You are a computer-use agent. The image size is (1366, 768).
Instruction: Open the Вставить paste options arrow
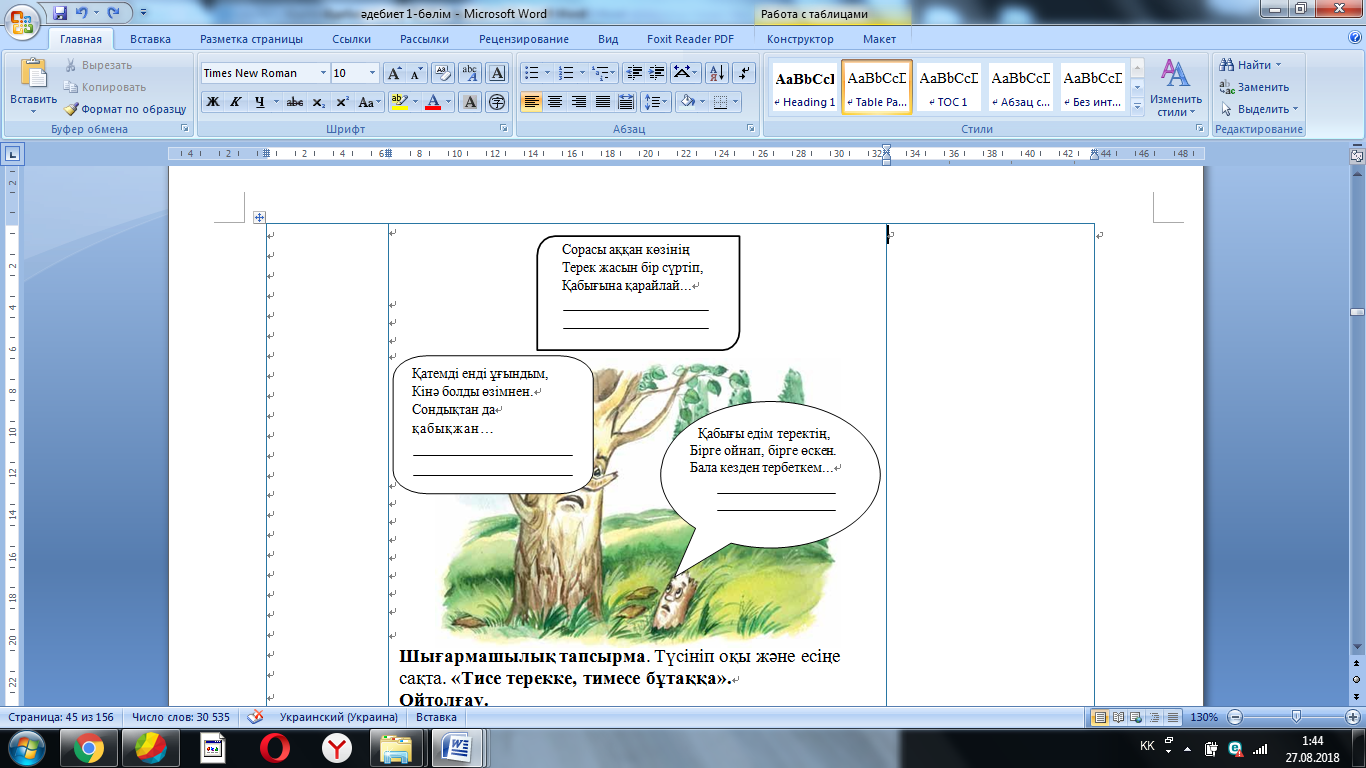pyautogui.click(x=34, y=112)
